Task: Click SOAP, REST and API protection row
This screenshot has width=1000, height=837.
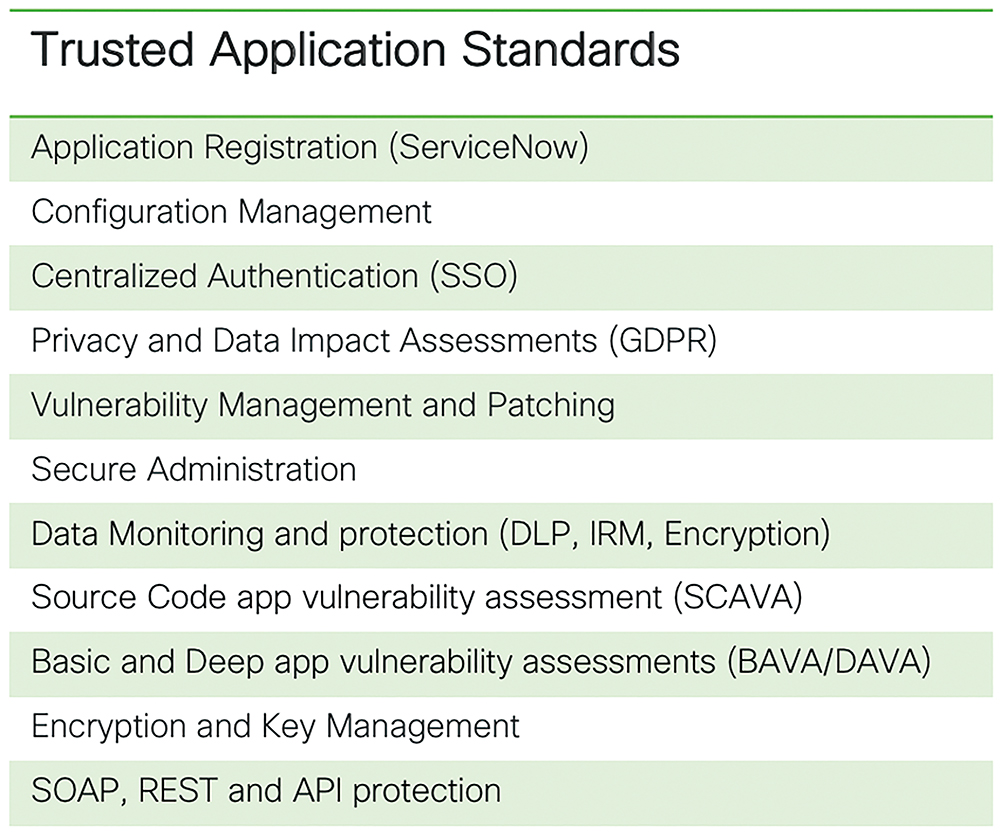Action: (501, 792)
